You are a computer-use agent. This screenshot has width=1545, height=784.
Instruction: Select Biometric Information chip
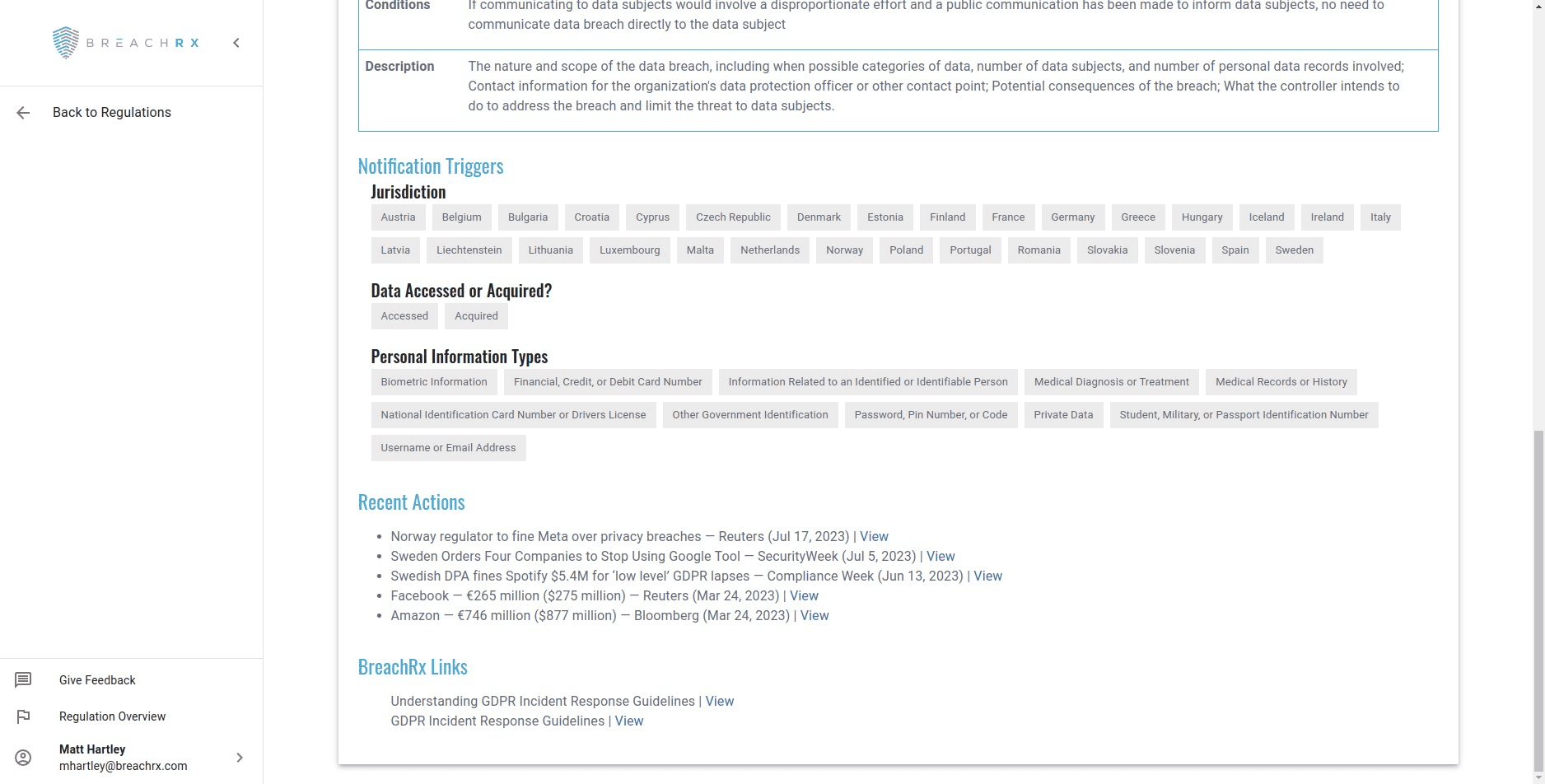[434, 382]
